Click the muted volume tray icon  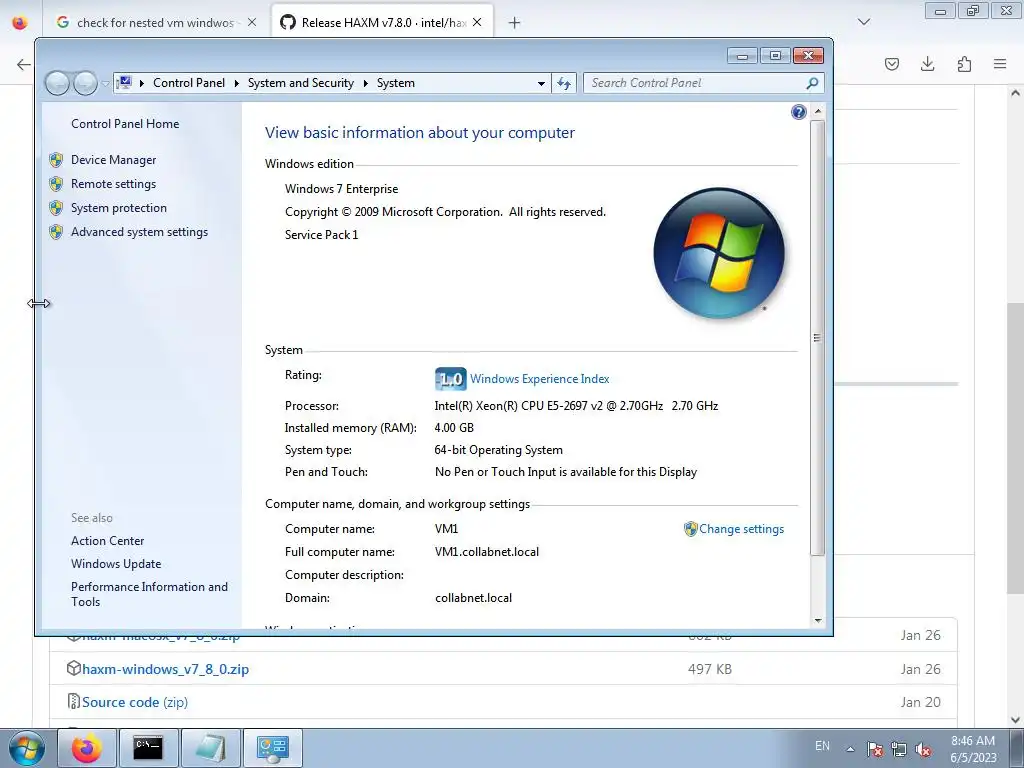coord(923,749)
